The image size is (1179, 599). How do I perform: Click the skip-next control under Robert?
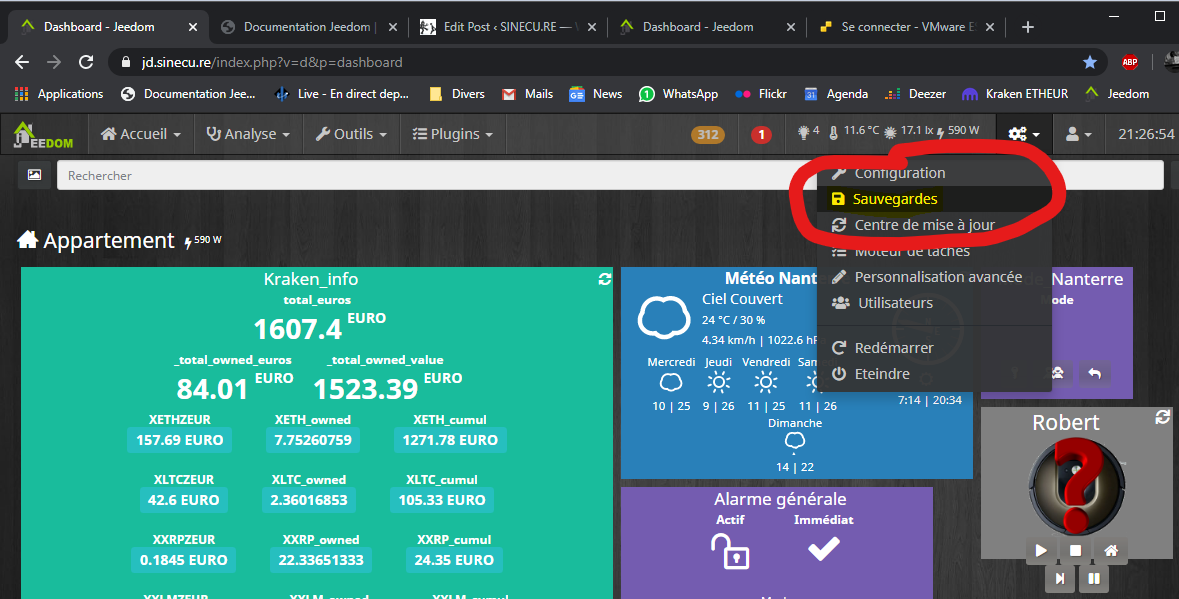coord(1059,578)
